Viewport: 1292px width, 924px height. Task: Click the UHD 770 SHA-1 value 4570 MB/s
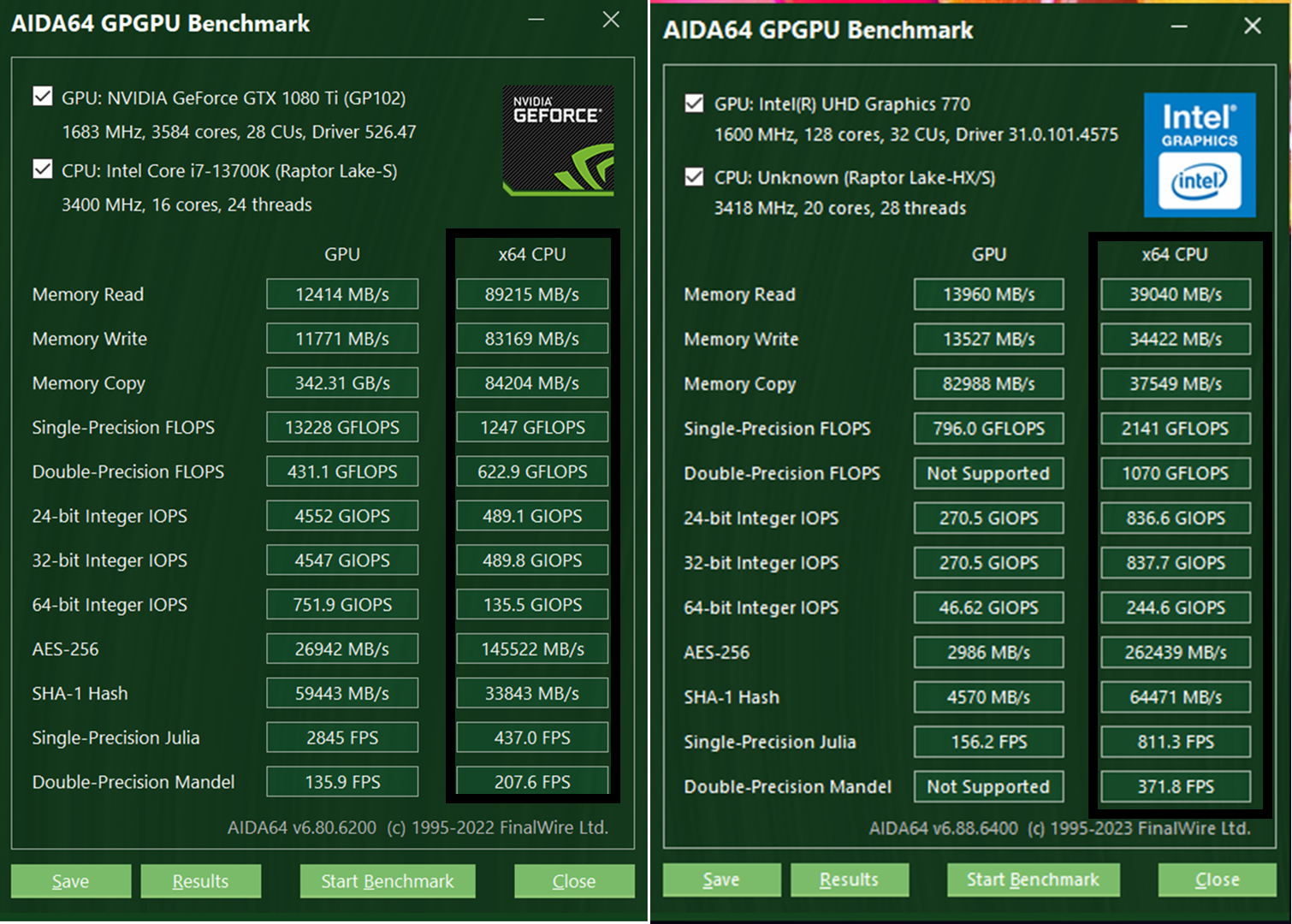[x=989, y=697]
